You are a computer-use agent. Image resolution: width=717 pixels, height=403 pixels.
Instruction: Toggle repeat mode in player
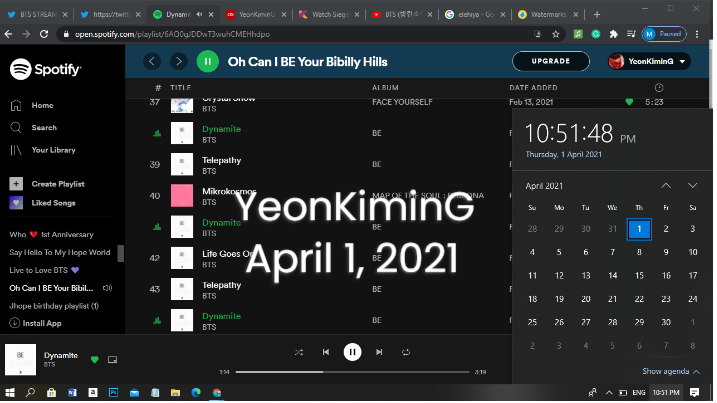pos(407,353)
